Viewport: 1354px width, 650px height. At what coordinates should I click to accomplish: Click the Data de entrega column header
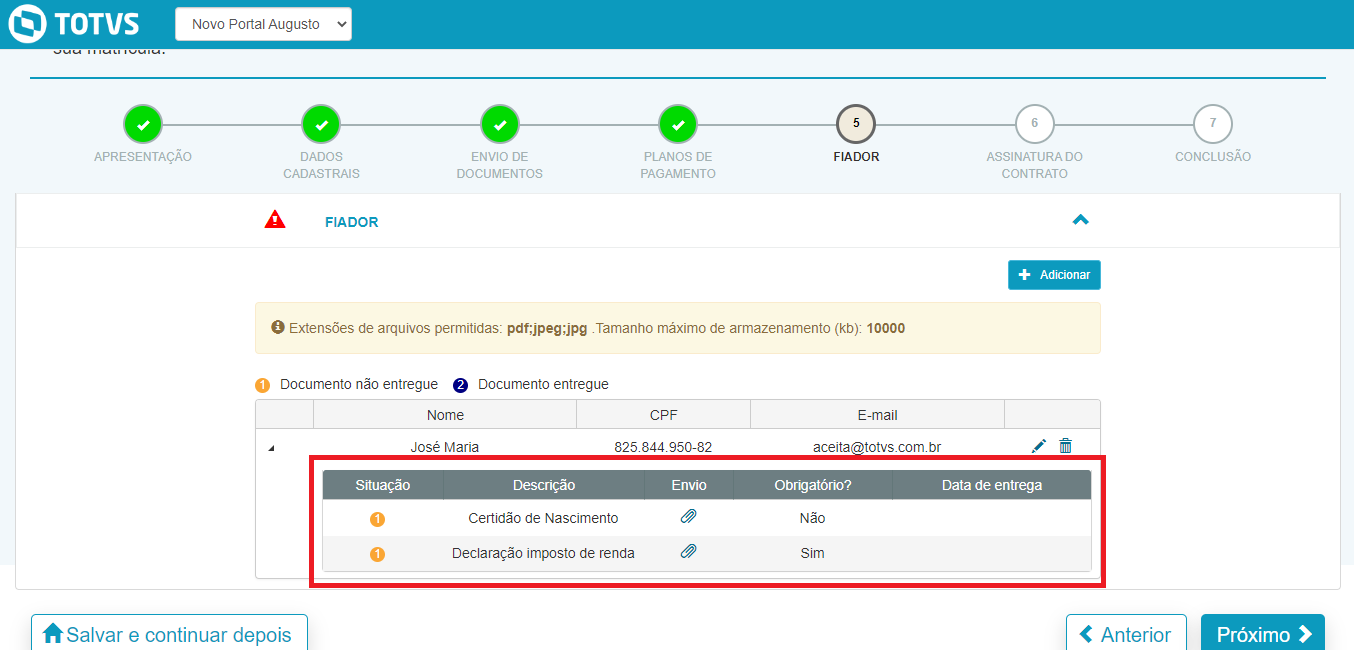coord(992,485)
